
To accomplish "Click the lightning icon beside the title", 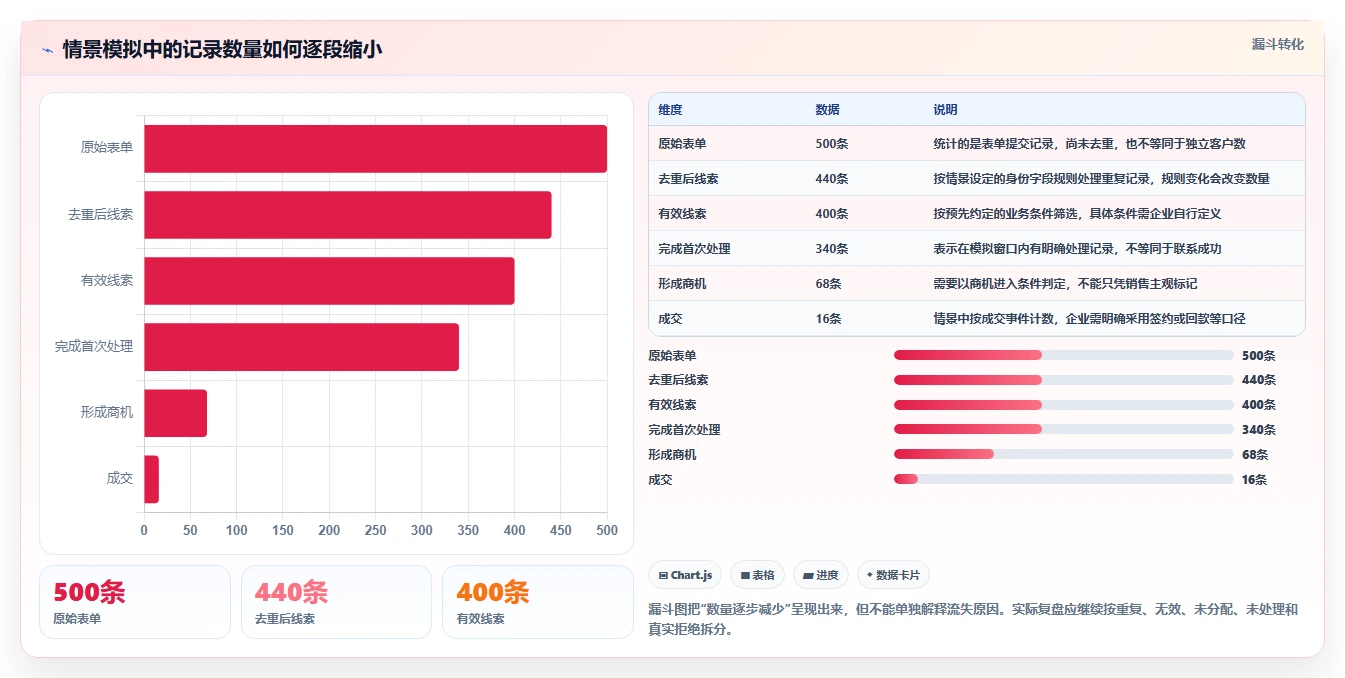I will 47,50.
